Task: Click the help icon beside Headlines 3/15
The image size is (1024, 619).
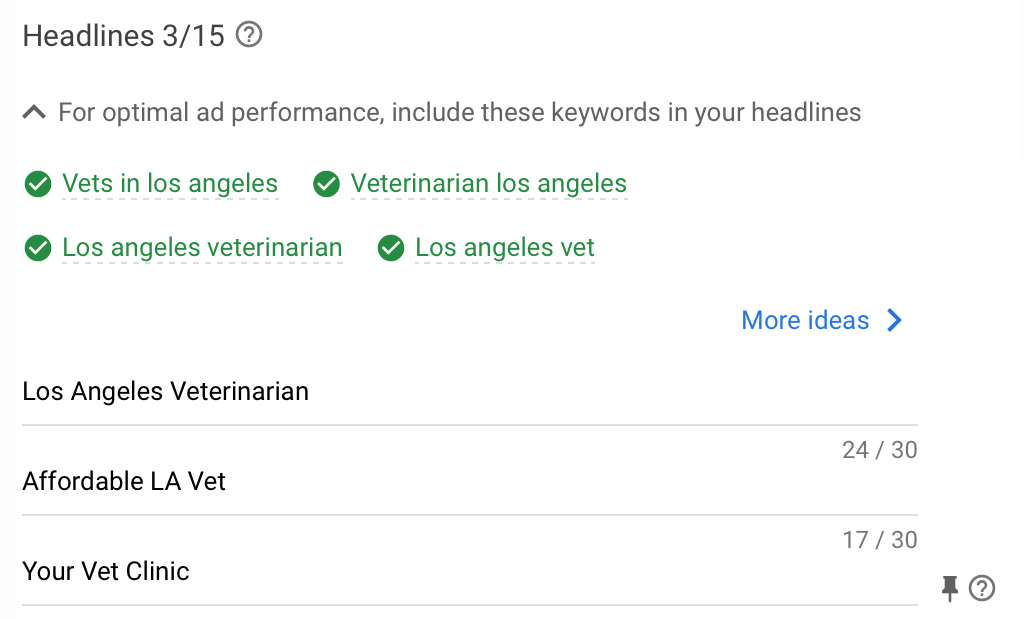Action: [x=249, y=36]
